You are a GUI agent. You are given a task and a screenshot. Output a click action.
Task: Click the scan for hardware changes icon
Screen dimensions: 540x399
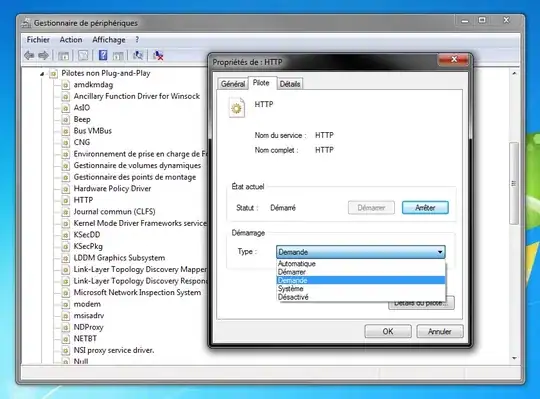138,55
